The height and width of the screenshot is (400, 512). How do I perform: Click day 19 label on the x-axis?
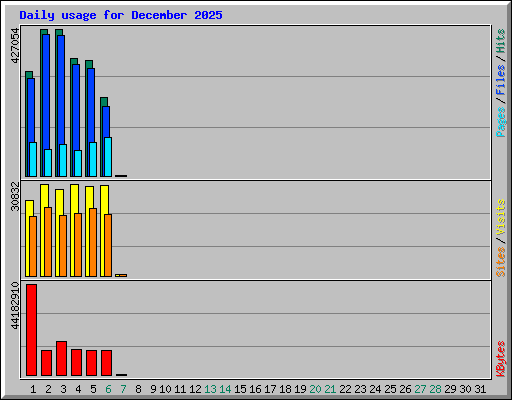pos(300,389)
